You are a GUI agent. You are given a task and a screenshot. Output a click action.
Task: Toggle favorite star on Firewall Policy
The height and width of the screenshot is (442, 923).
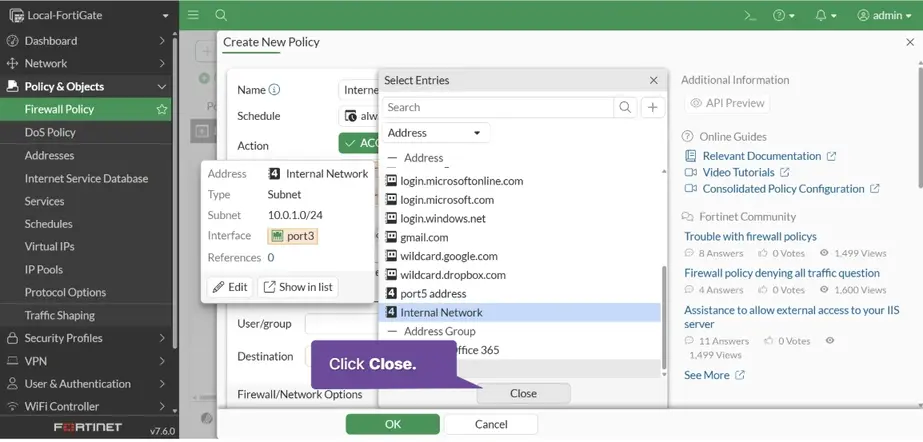[x=161, y=109]
